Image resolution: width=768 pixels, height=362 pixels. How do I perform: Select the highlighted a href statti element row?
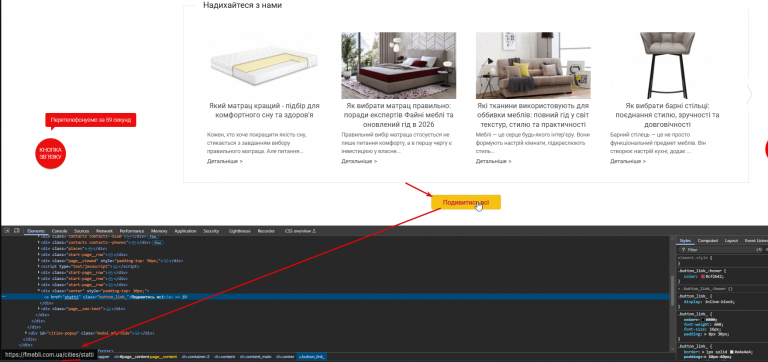(x=335, y=297)
